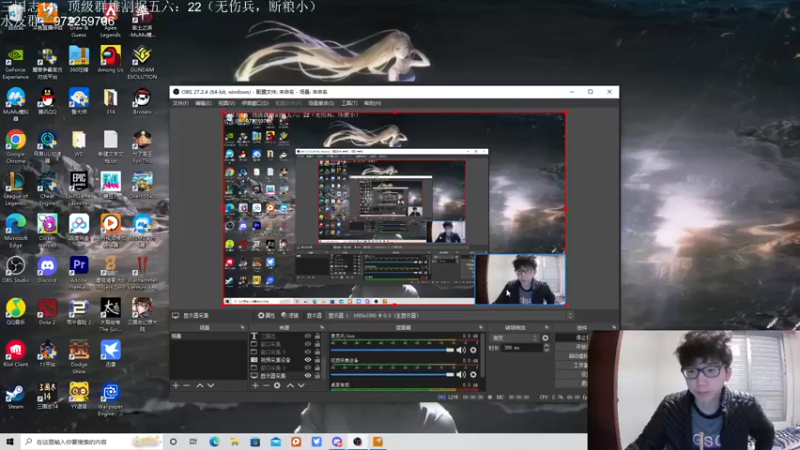This screenshot has height=450, width=800.
Task: Open the Cheat Engine shortcut
Action: [x=47, y=188]
